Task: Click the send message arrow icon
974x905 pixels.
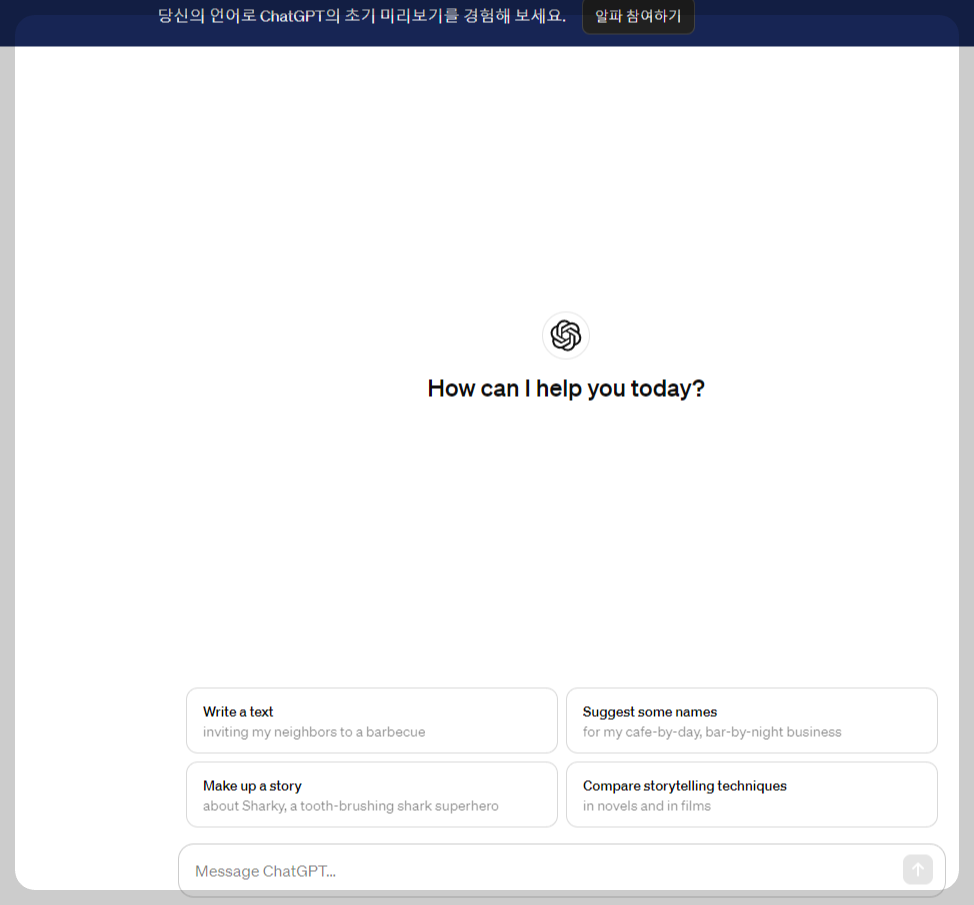Action: 917,869
